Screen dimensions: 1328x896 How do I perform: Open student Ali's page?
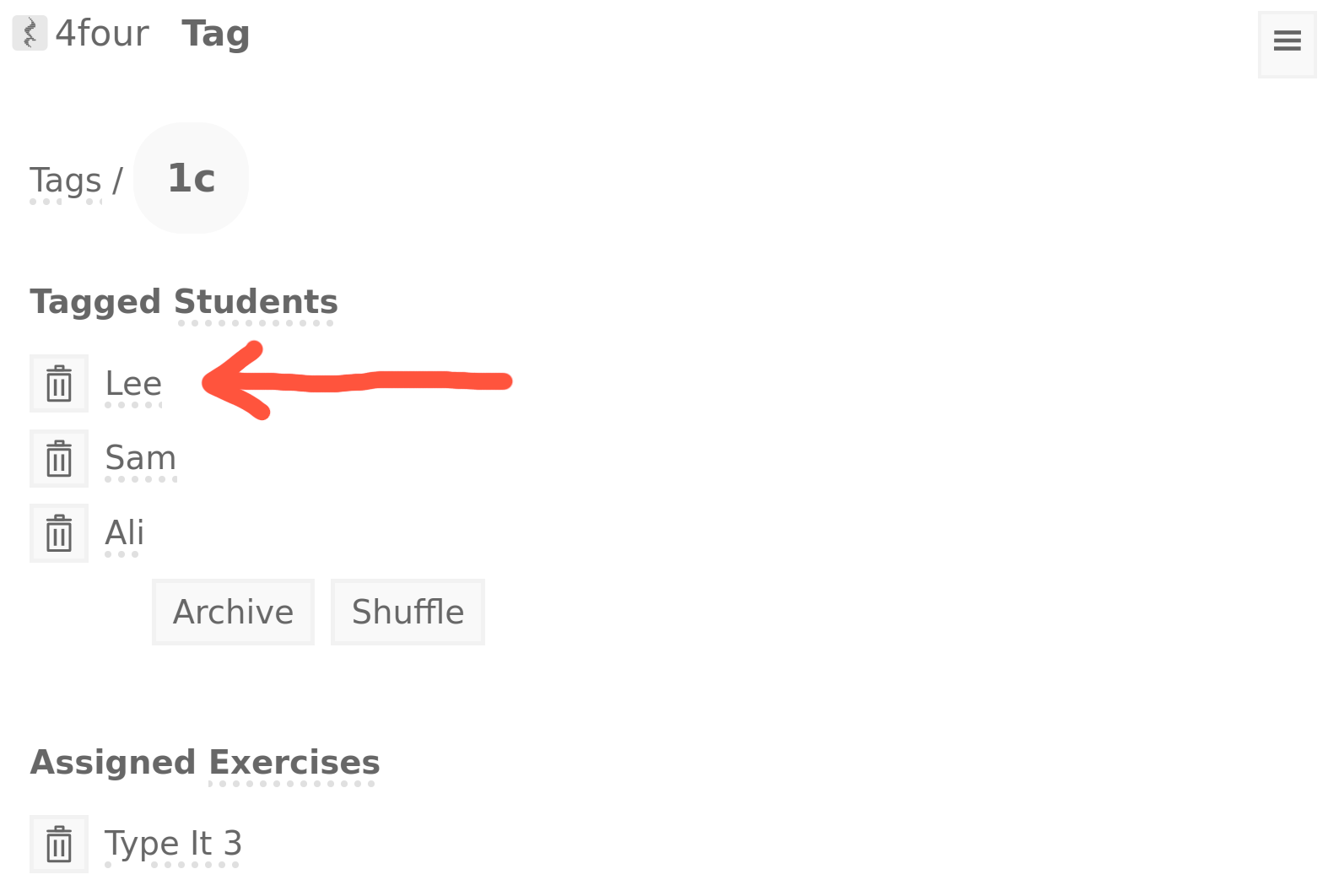coord(124,533)
